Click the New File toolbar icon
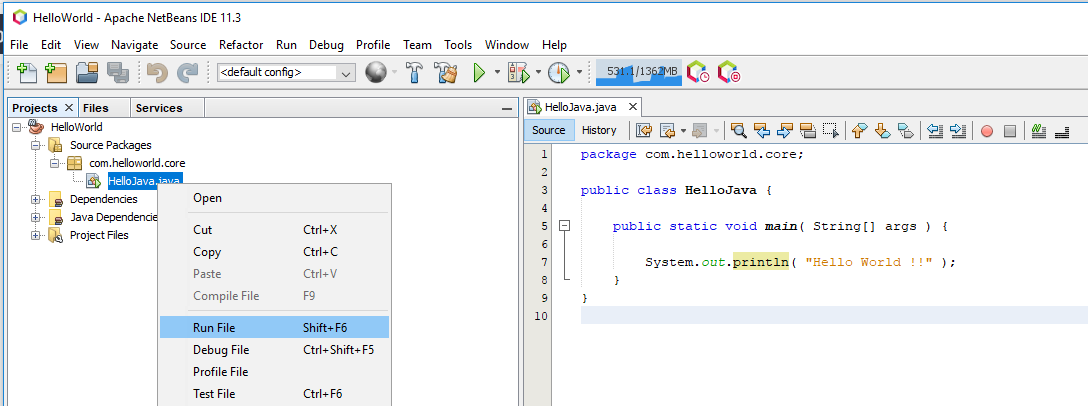Viewport: 1088px width, 406px height. (26, 72)
